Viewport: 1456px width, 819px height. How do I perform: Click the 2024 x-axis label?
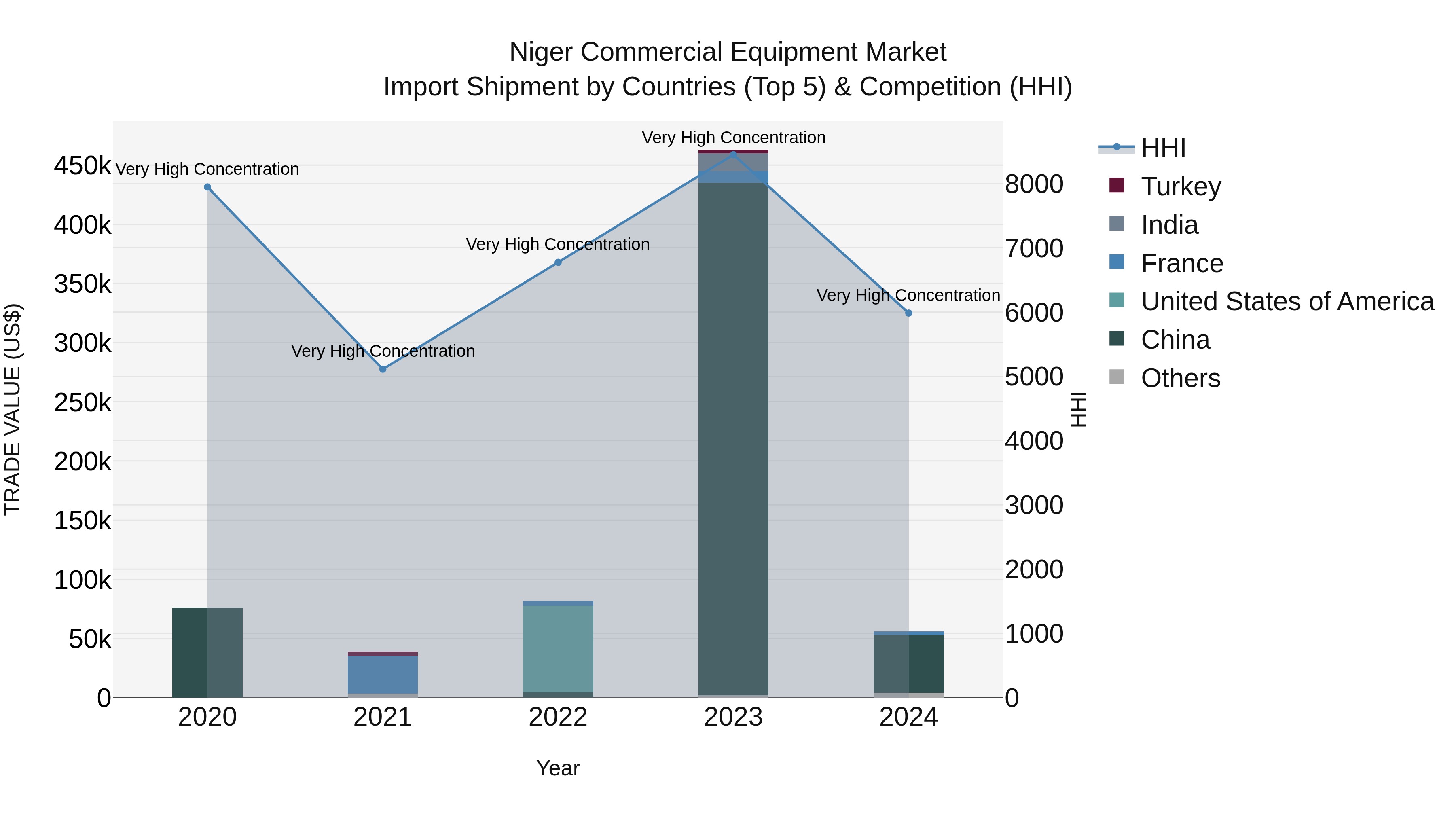[x=909, y=717]
